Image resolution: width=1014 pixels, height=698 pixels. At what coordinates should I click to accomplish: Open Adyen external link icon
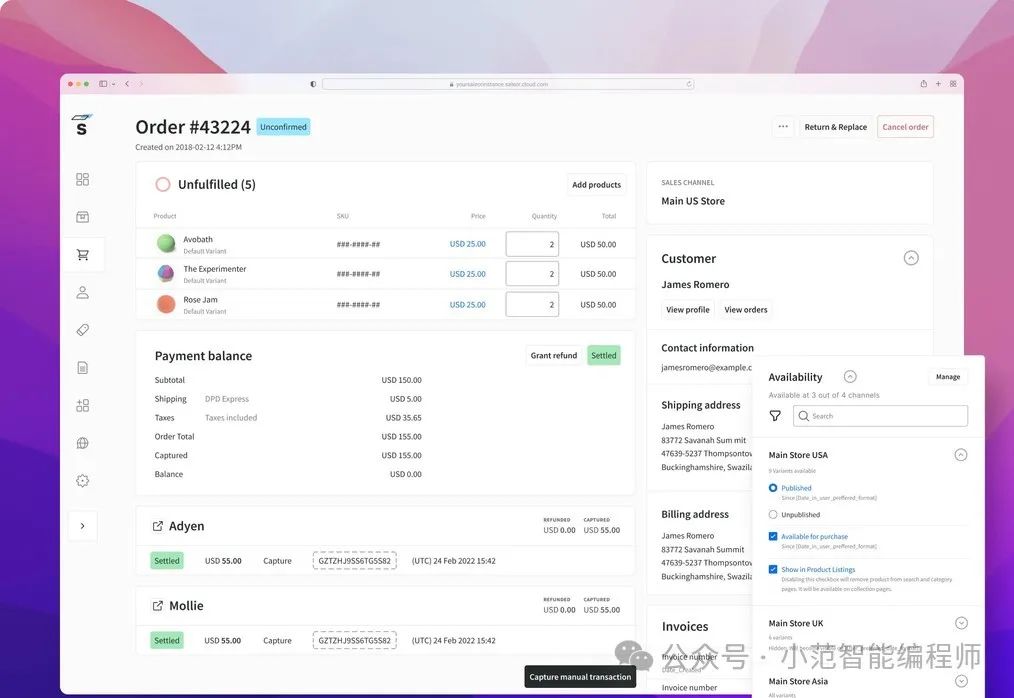(x=158, y=526)
